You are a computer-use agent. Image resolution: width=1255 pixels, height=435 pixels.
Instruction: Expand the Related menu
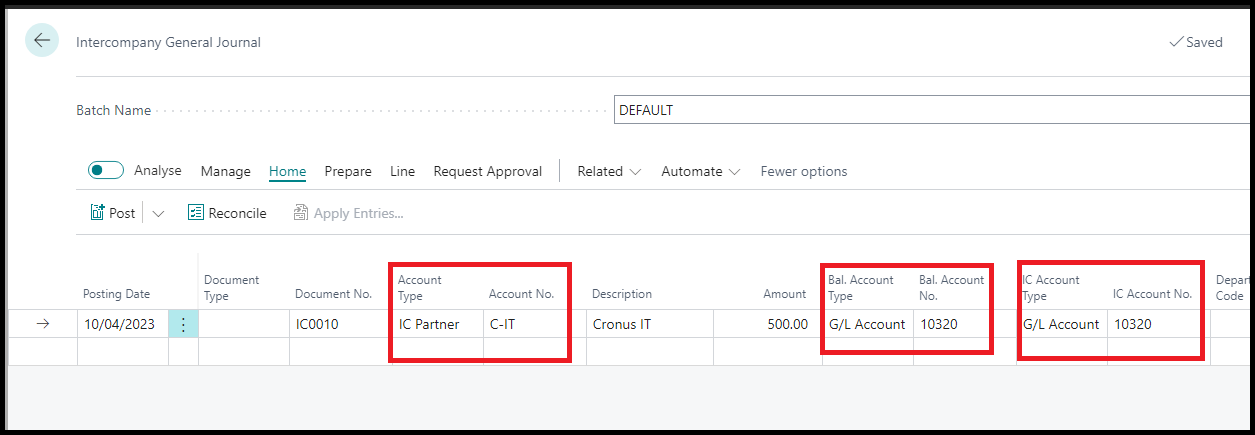608,171
